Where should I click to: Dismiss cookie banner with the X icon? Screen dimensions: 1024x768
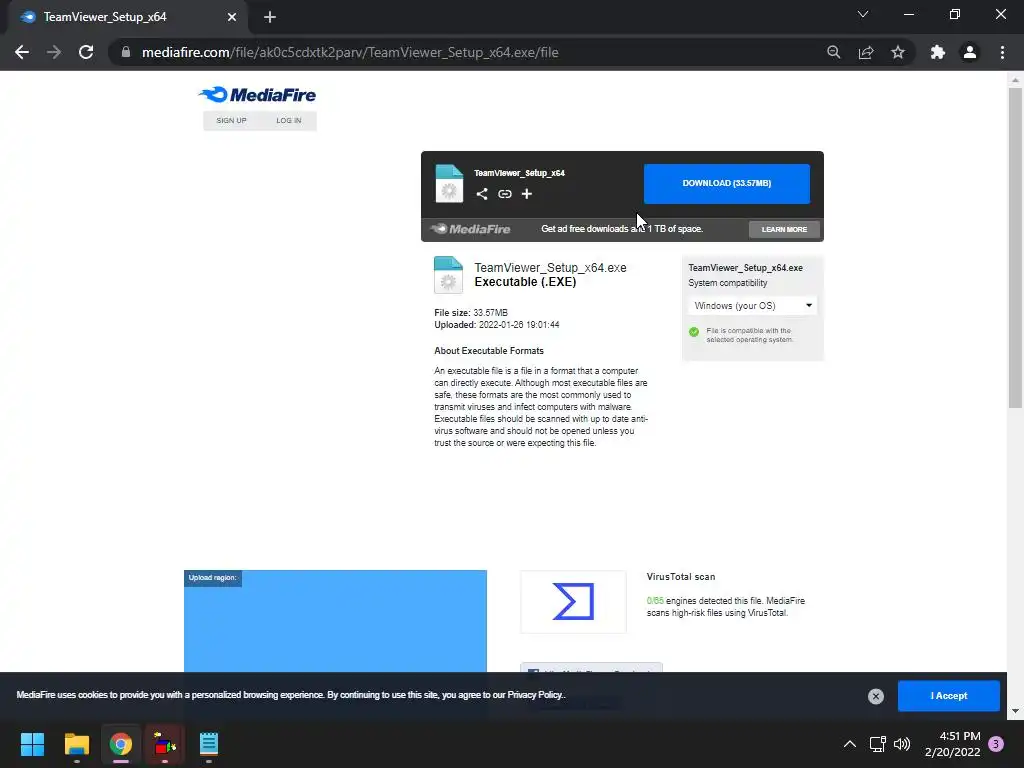876,696
